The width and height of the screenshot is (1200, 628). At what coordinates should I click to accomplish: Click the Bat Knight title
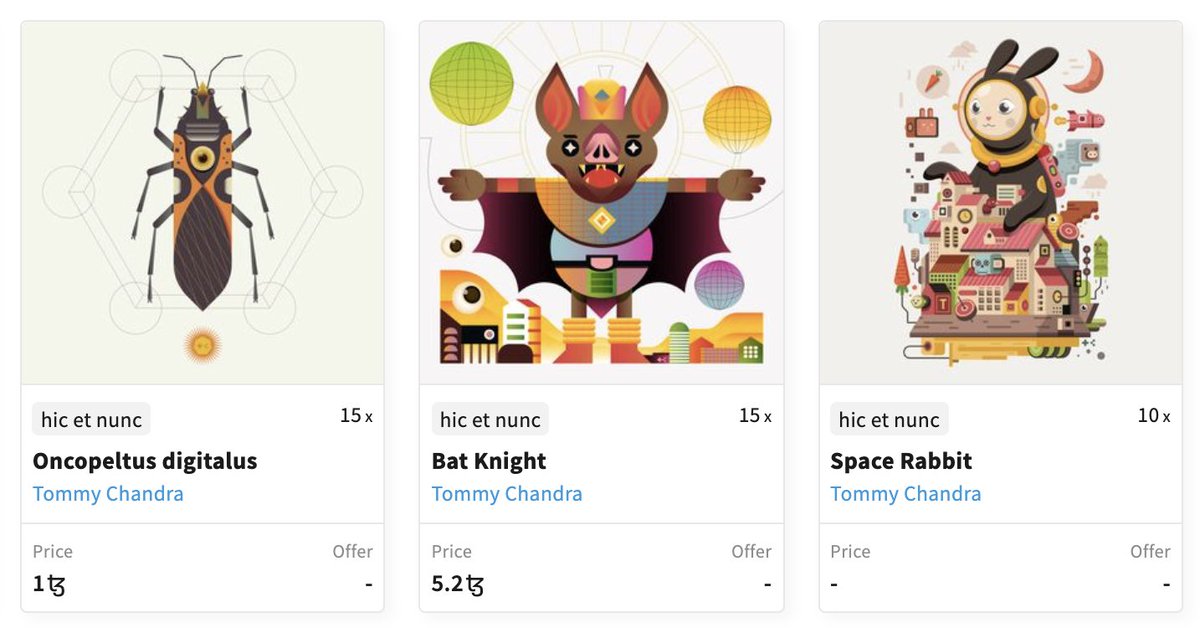pos(489,461)
